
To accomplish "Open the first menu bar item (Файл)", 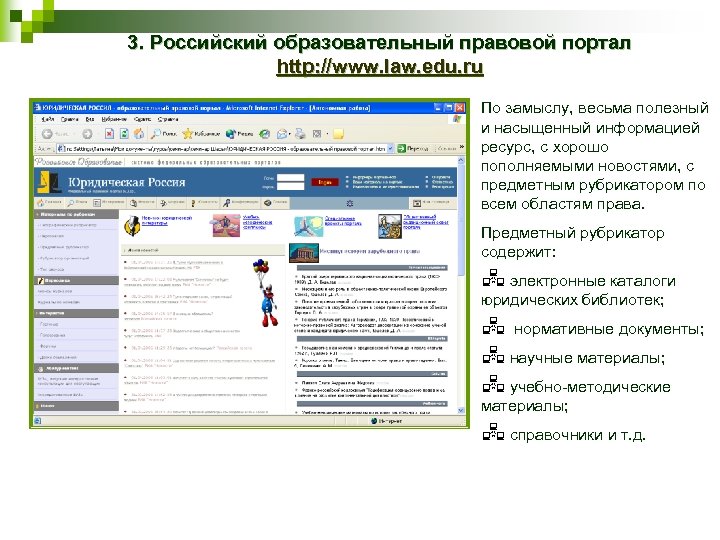I will (x=48, y=119).
